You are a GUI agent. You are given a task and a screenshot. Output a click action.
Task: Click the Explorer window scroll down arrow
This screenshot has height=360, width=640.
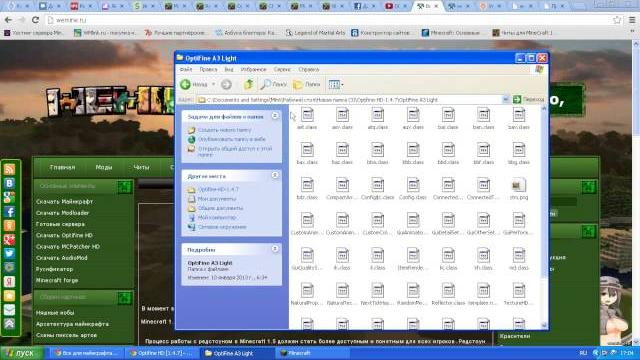[x=544, y=325]
